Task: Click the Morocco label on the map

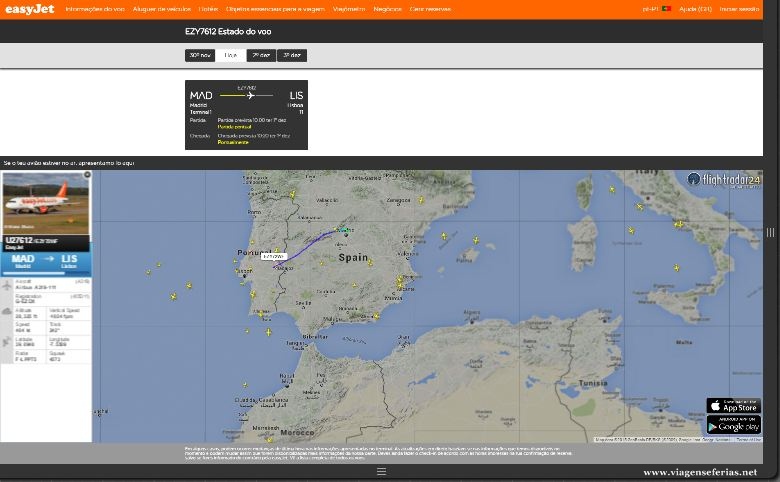Action: click(x=297, y=433)
